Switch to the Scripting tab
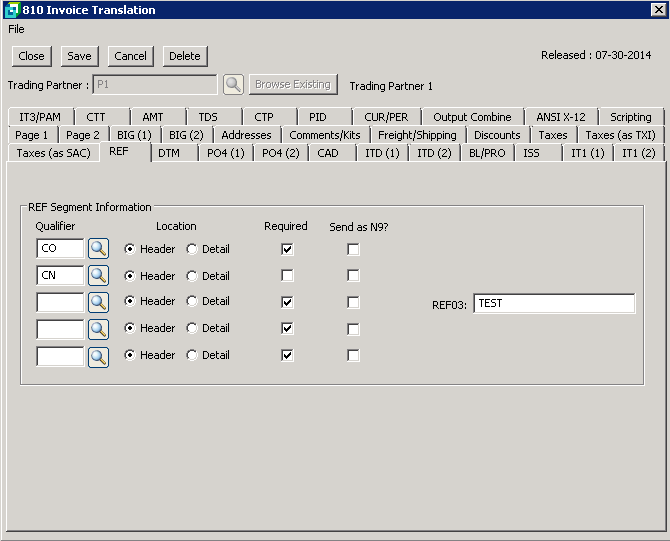The width and height of the screenshot is (670, 541). 630,117
